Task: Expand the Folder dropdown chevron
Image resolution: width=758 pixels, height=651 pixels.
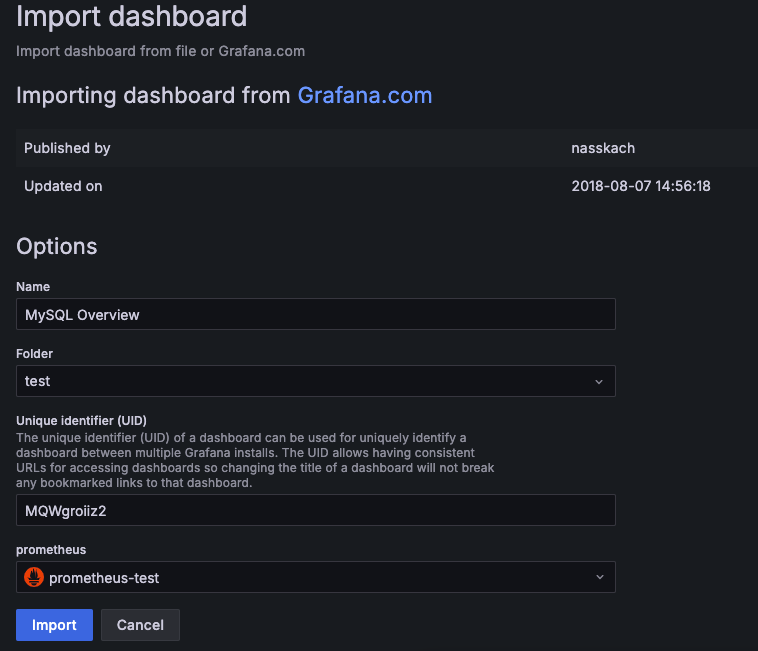Action: pyautogui.click(x=599, y=382)
